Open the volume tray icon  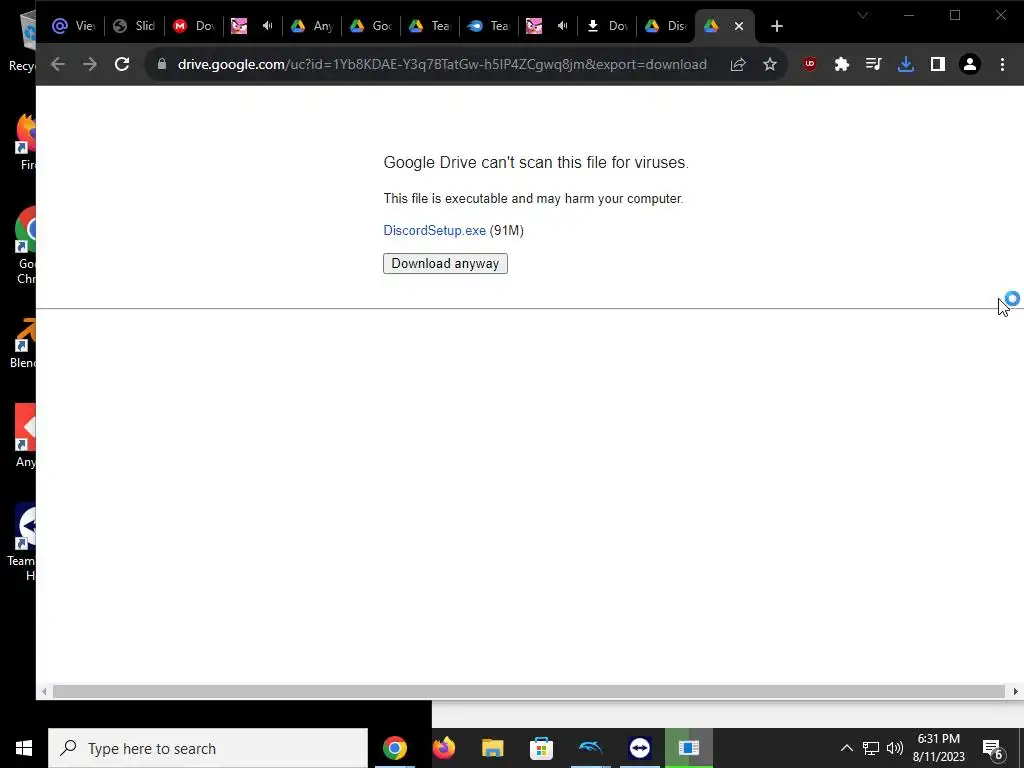pos(895,748)
